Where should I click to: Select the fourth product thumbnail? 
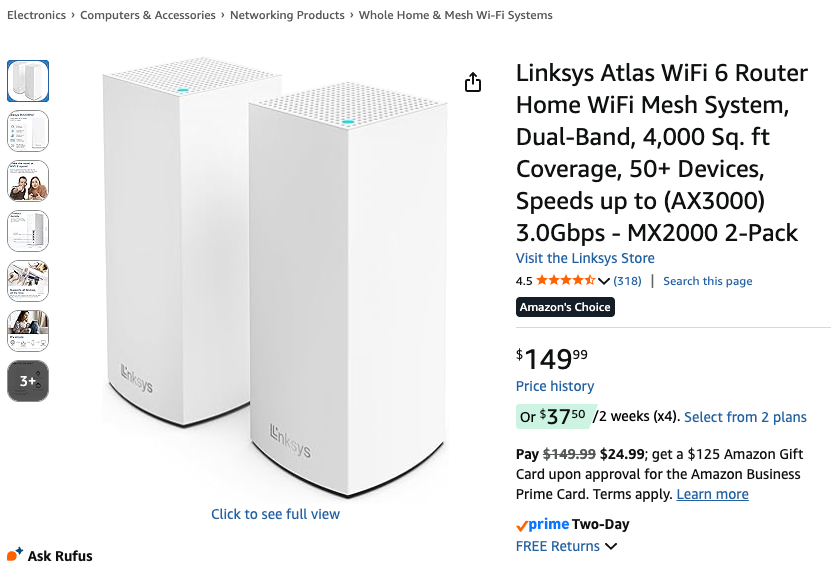click(28, 231)
